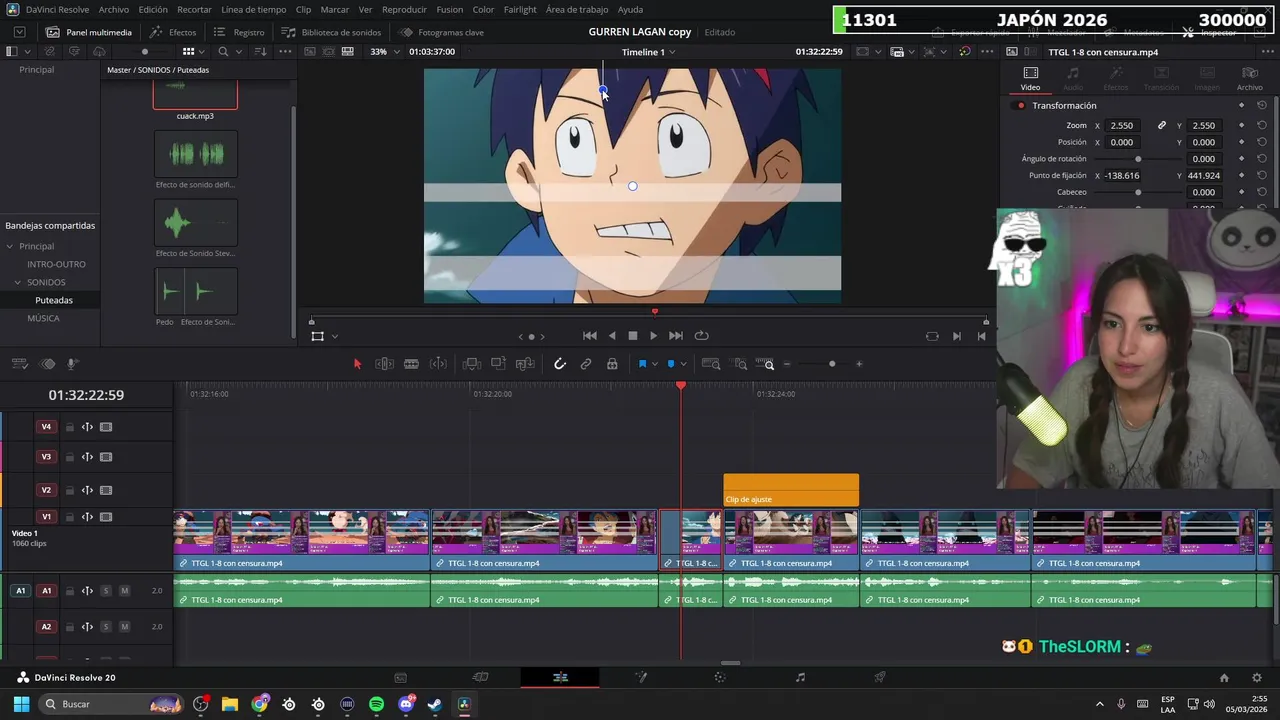1280x720 pixels.
Task: Add keyframe for Posición
Action: pyautogui.click(x=1241, y=142)
